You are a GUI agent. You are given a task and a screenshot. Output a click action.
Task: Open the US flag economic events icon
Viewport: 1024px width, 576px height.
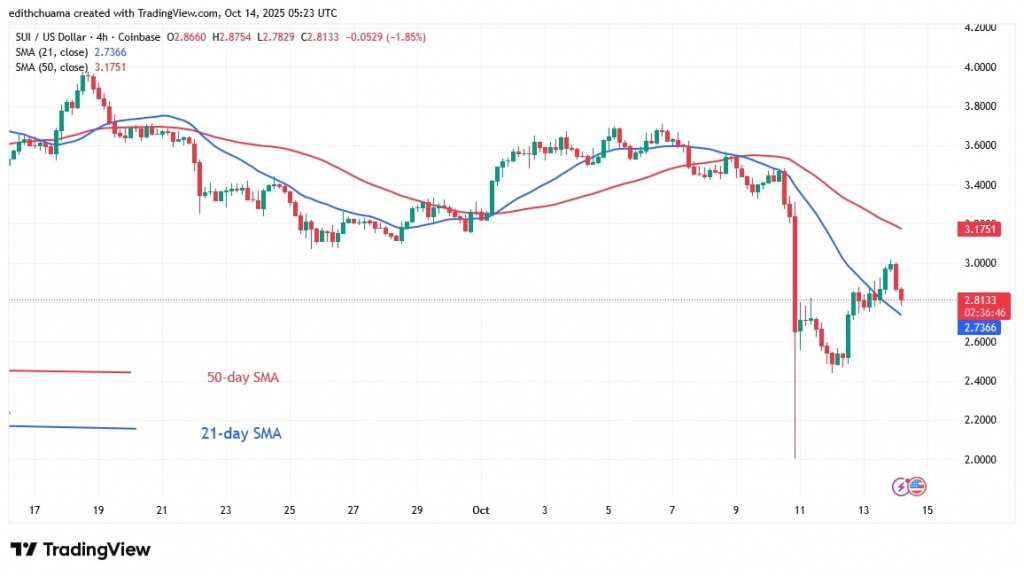(x=917, y=486)
